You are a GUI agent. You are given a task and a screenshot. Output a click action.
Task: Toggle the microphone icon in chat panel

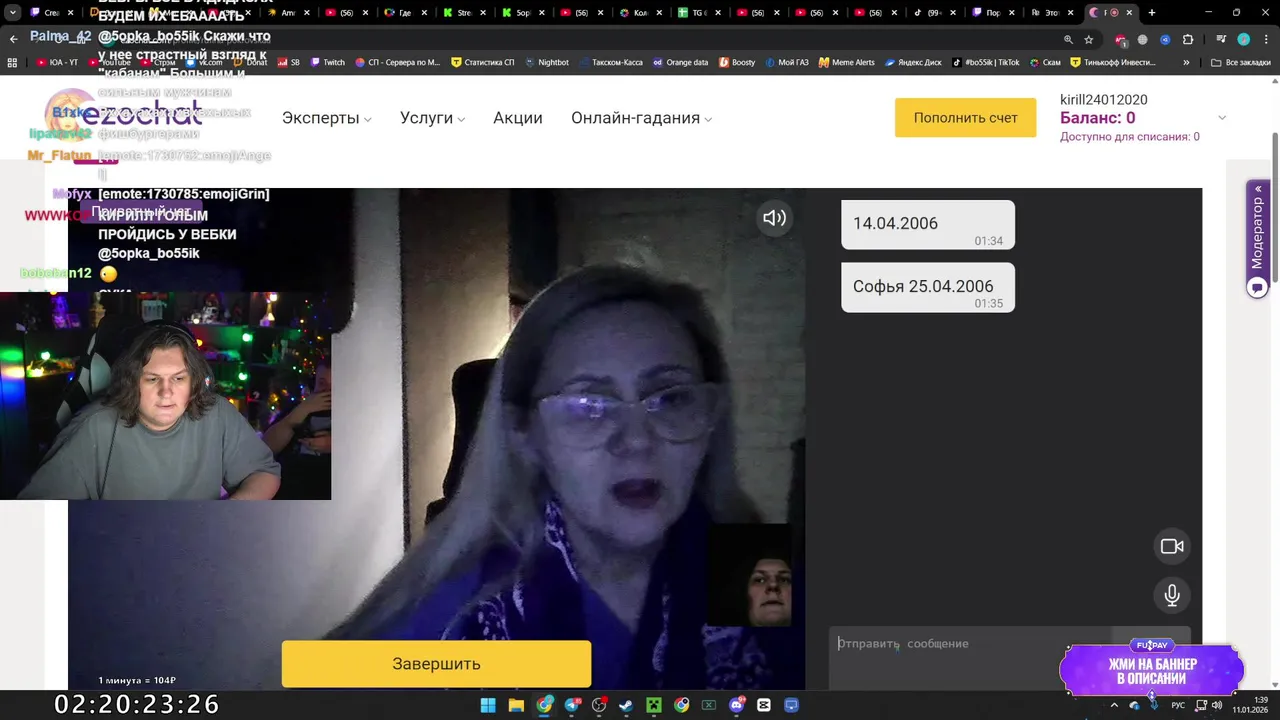pos(1172,595)
